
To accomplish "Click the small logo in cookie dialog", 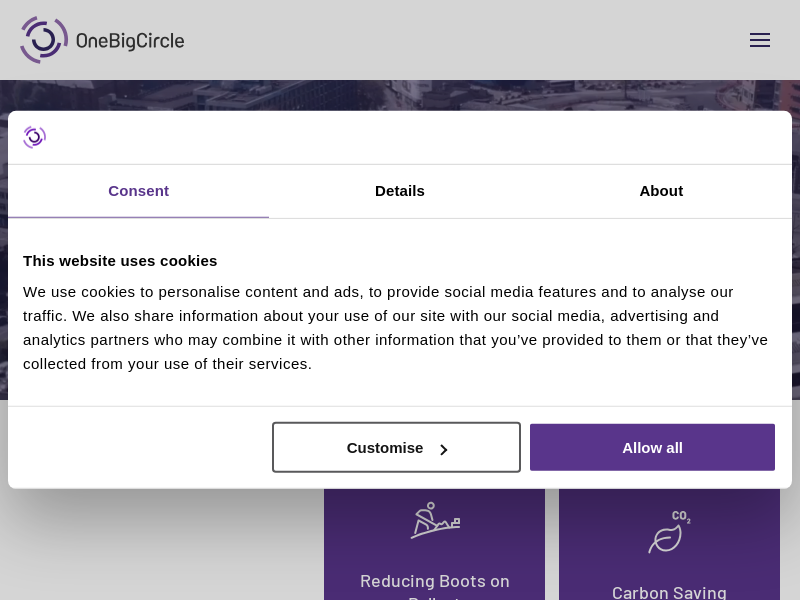I will pos(35,137).
